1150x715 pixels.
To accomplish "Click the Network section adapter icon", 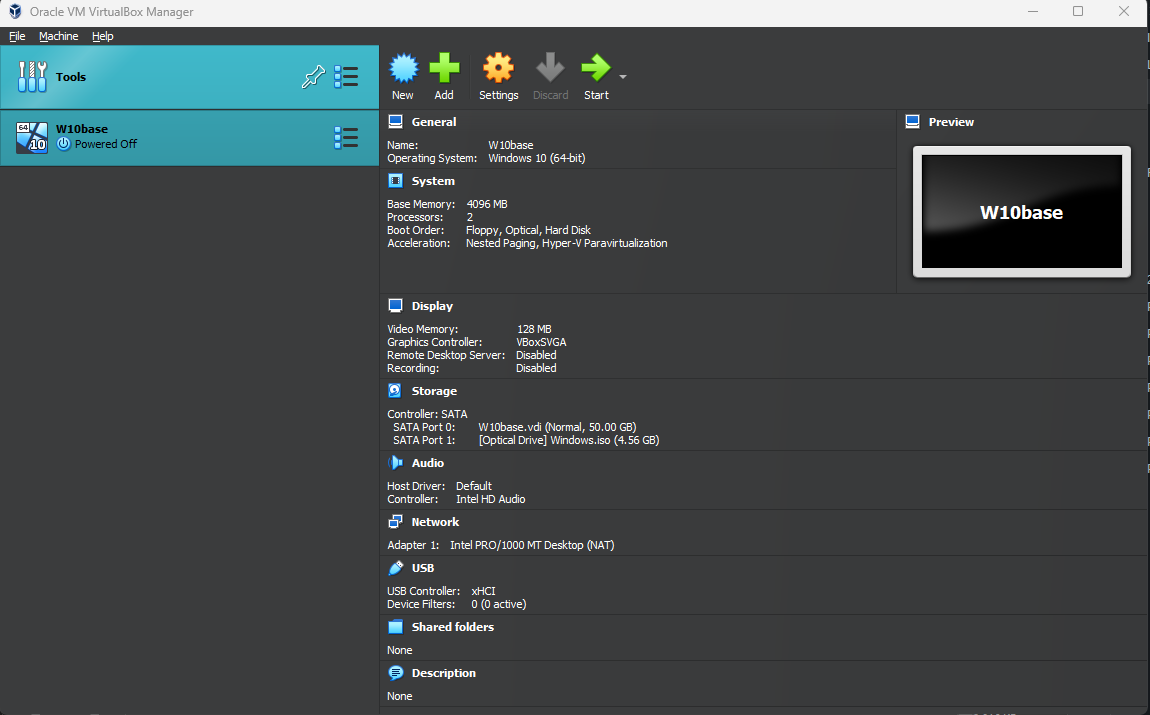I will click(x=395, y=521).
